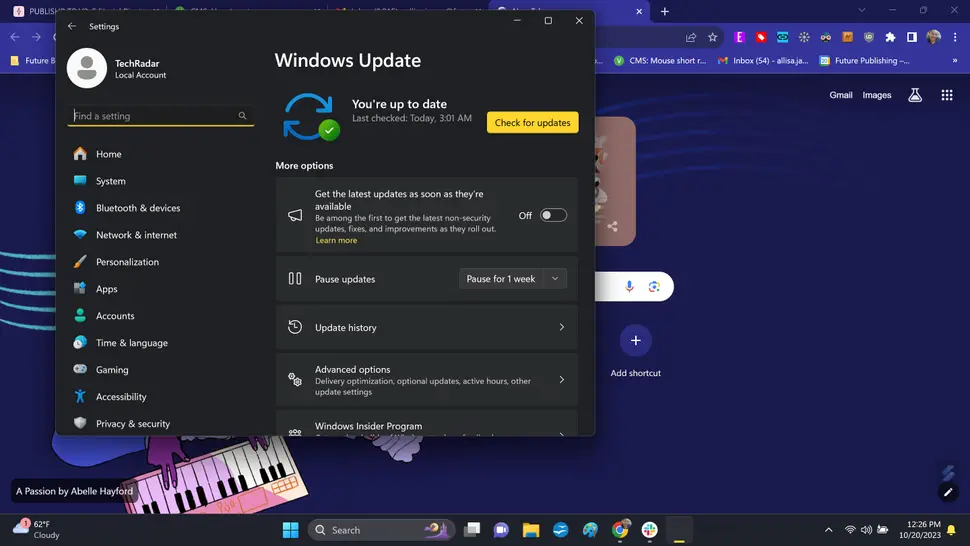This screenshot has height=546, width=970.
Task: Click the Google Lens search icon
Action: click(654, 286)
